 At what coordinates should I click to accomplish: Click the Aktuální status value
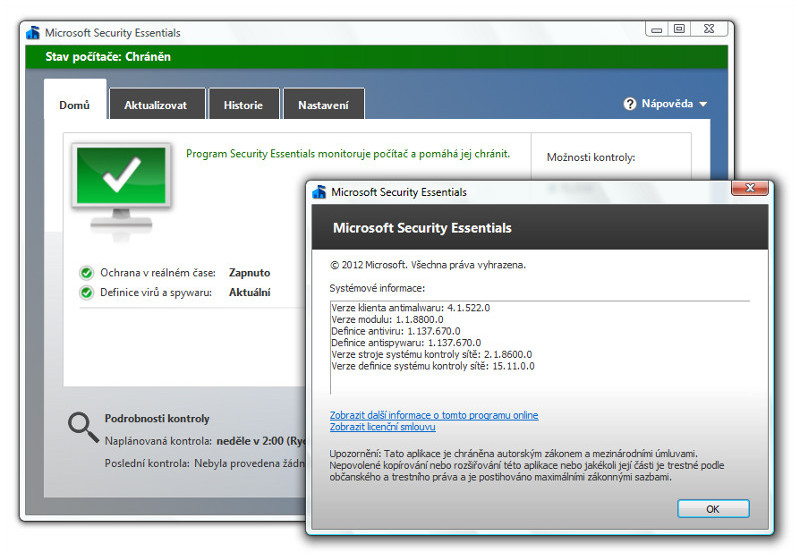click(x=249, y=292)
